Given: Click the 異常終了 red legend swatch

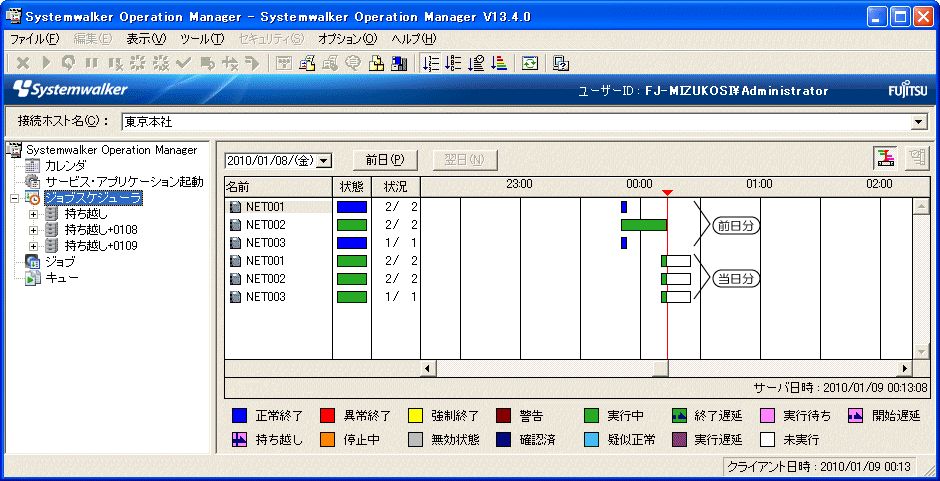Looking at the screenshot, I should point(327,415).
